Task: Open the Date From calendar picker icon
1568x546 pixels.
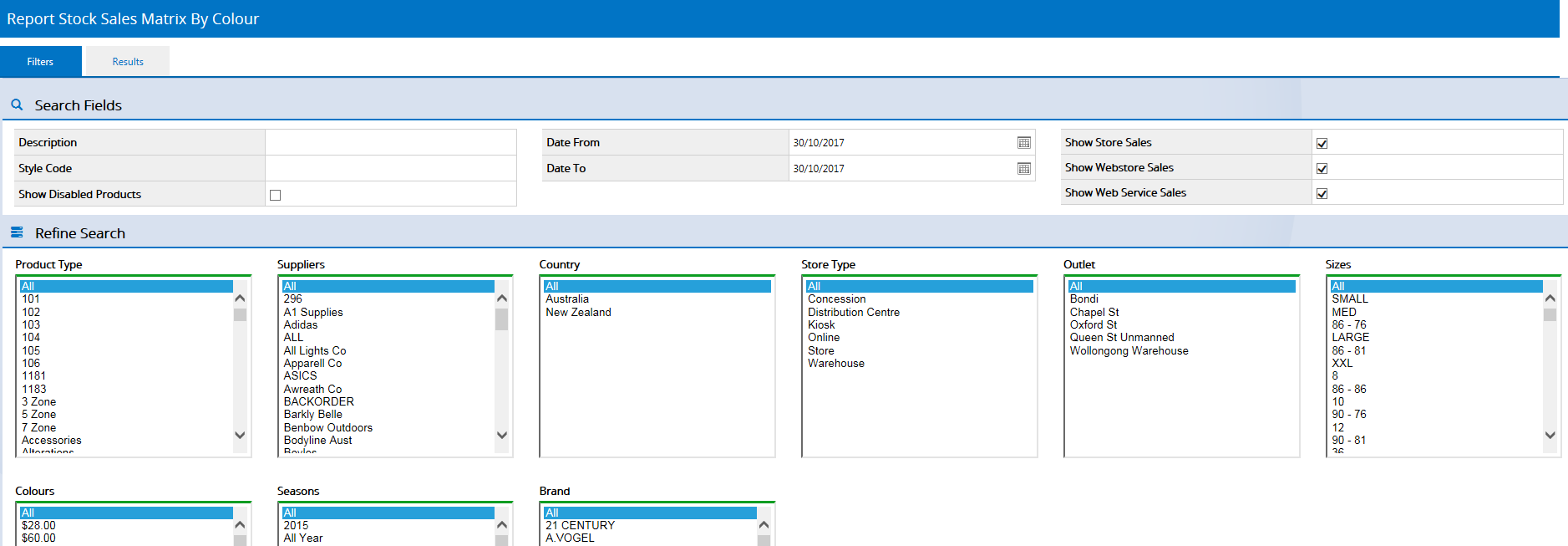Action: pos(1023,143)
